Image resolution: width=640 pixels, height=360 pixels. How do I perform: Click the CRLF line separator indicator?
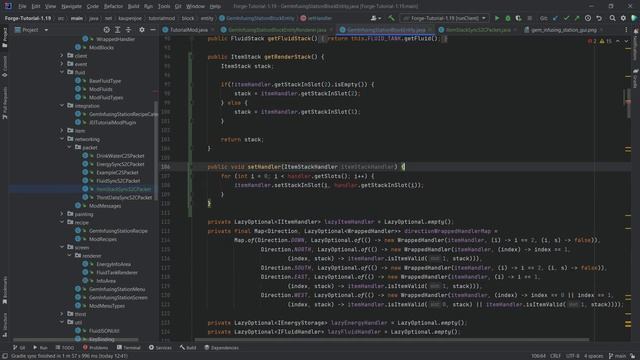555,356
